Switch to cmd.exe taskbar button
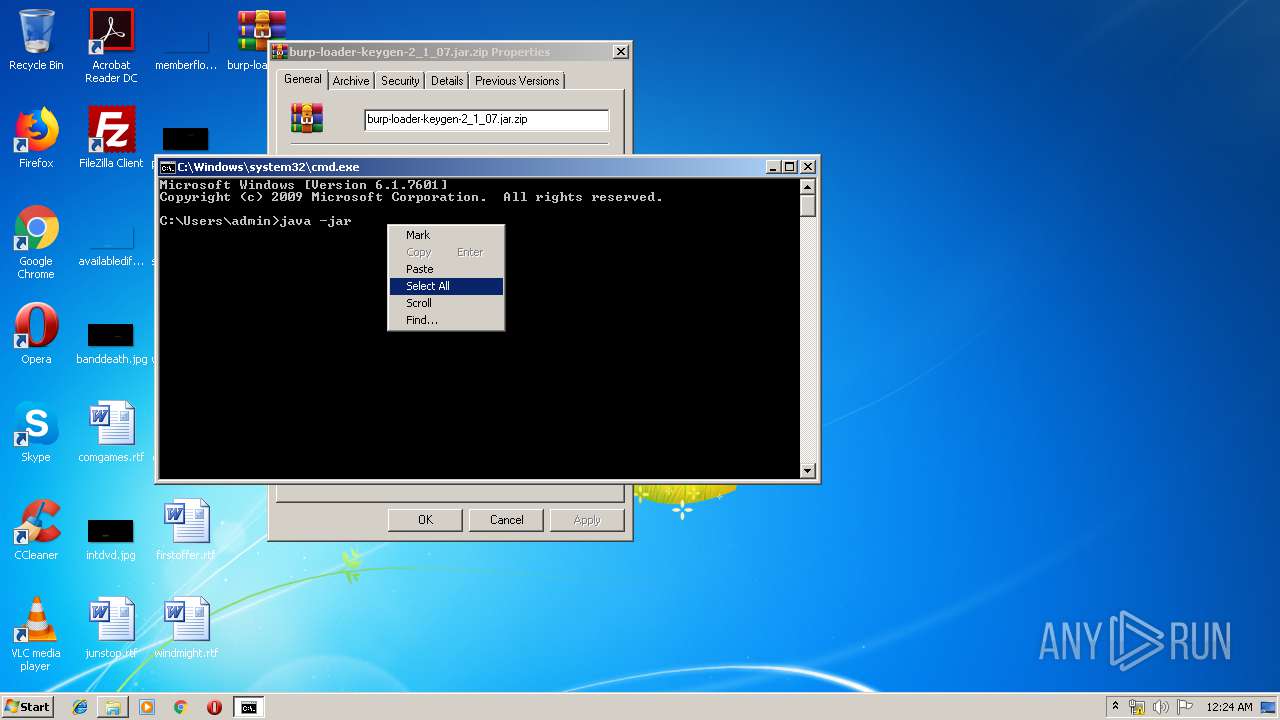1280x720 pixels. pyautogui.click(x=248, y=707)
